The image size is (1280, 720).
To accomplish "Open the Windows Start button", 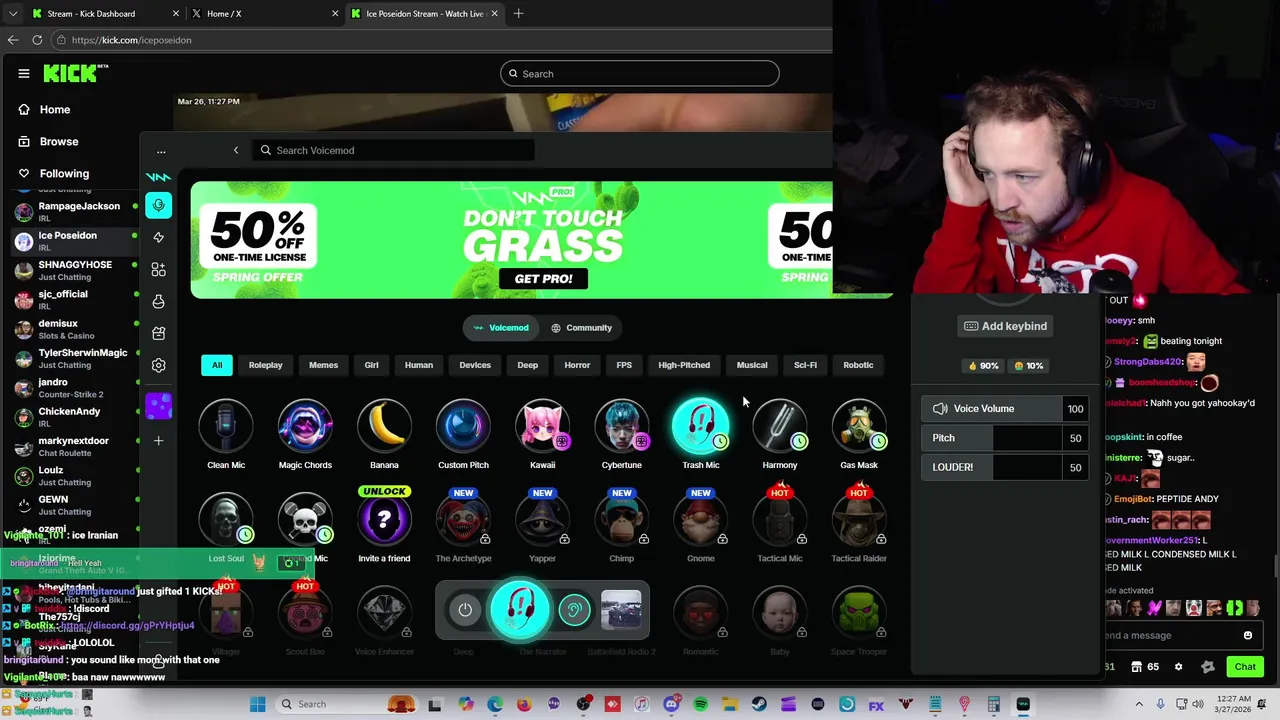I will coord(257,704).
